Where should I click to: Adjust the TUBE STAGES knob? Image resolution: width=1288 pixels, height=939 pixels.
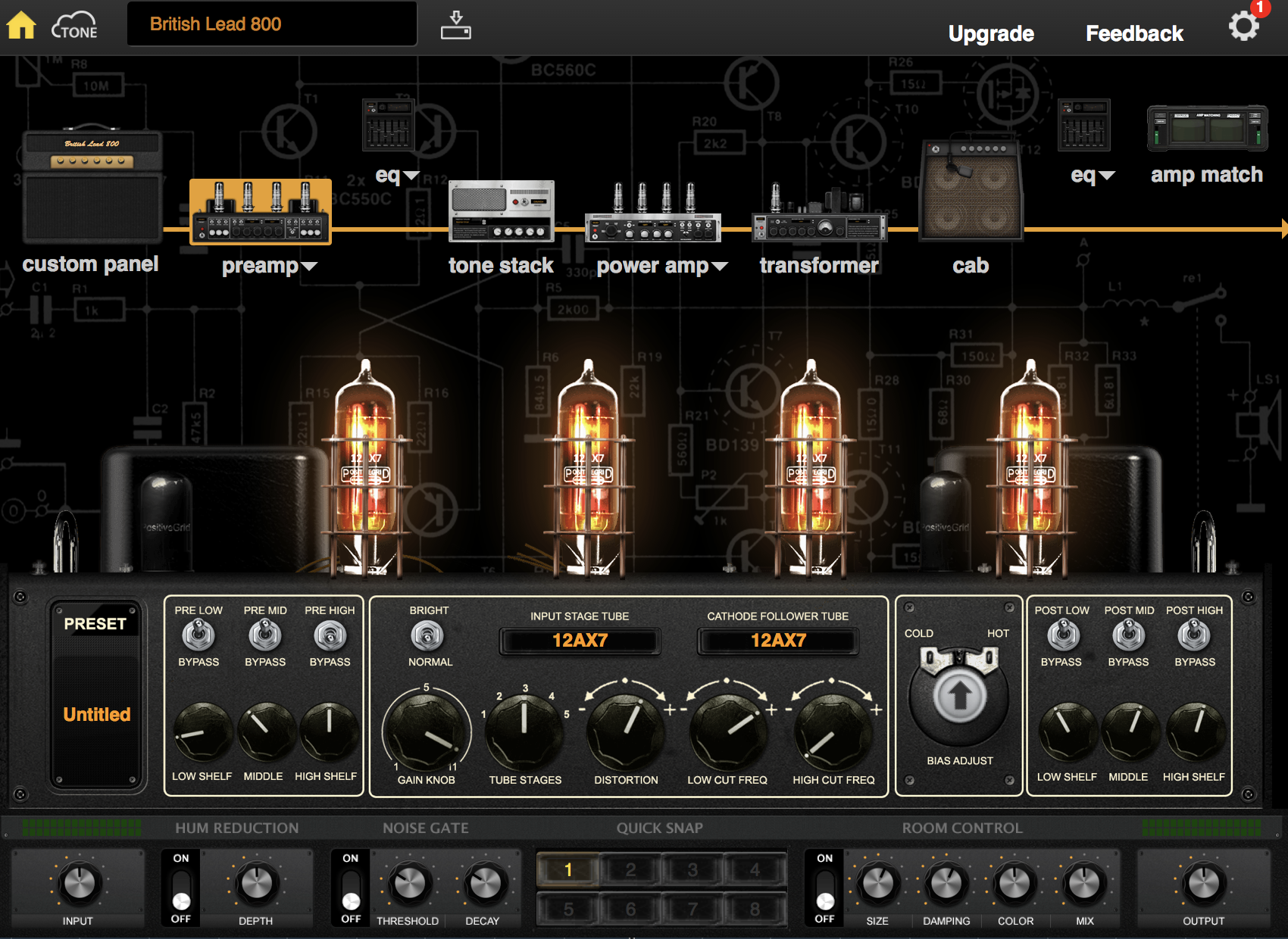(x=524, y=733)
